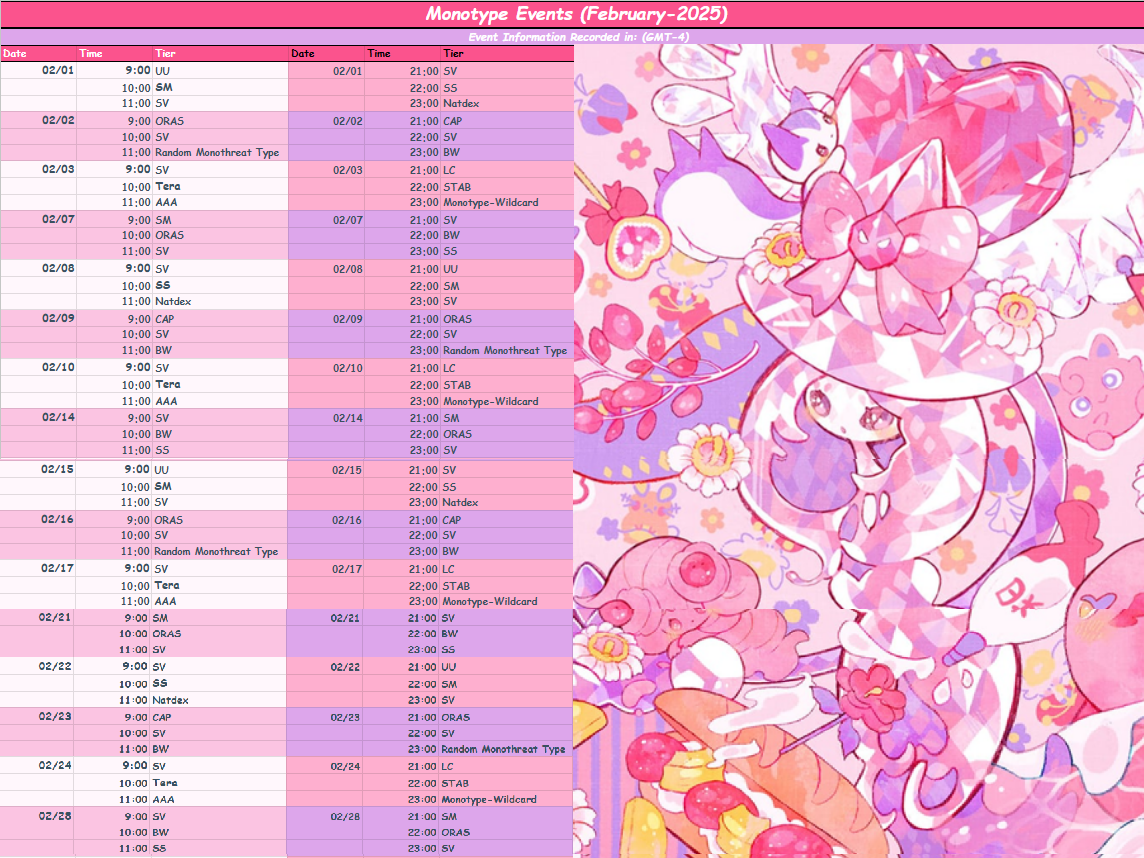Click the "BW" tier for 02/07 at 22:00
The height and width of the screenshot is (858, 1144).
(452, 236)
